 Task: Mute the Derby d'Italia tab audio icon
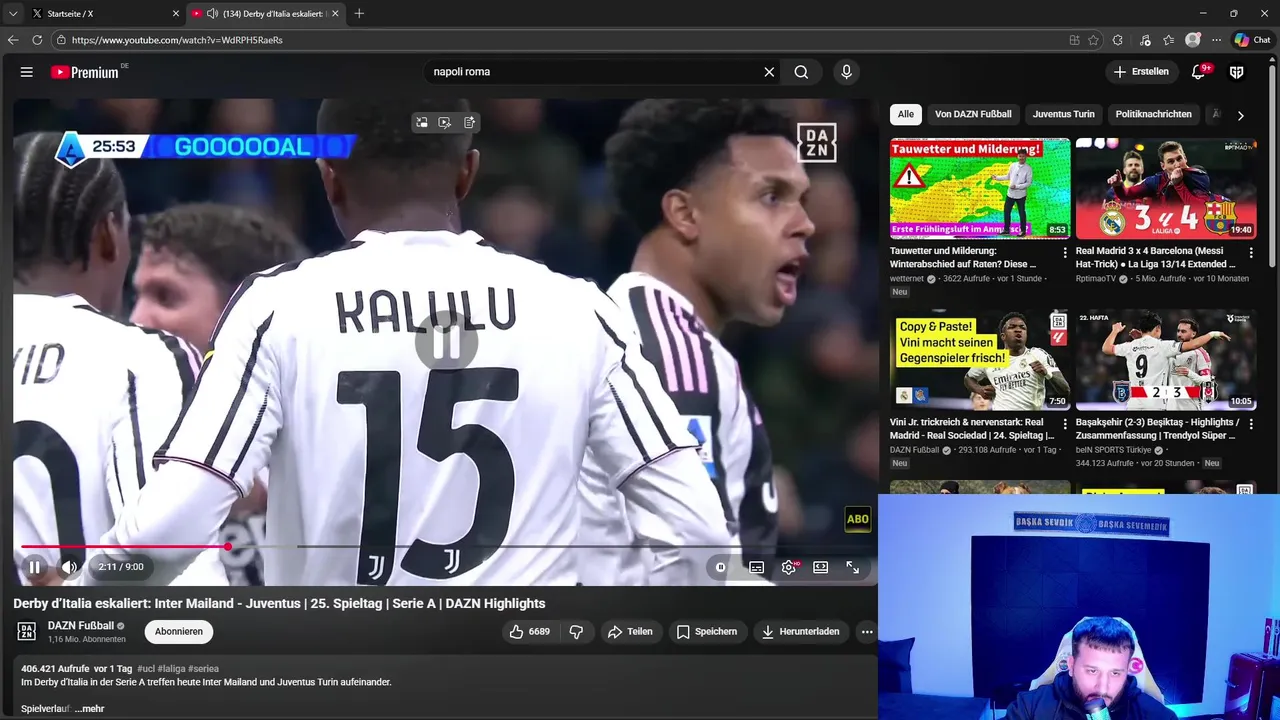(x=212, y=14)
